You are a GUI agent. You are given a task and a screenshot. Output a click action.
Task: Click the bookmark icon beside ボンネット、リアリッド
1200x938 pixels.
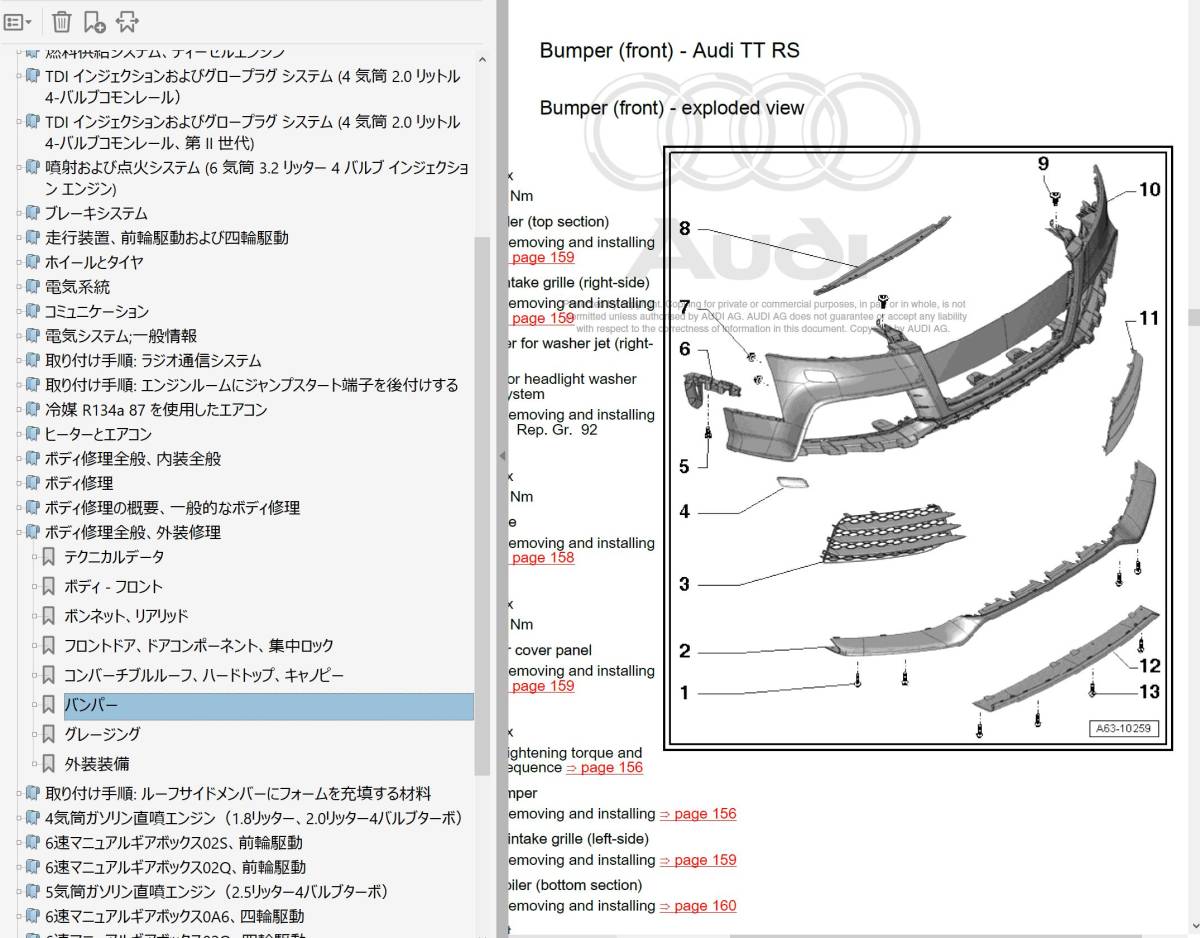point(48,616)
